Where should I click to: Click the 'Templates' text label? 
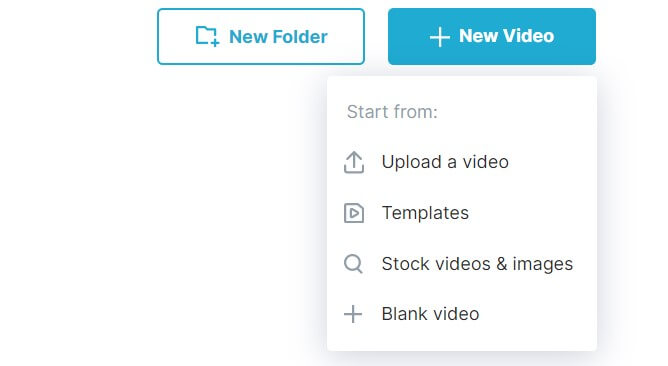[x=425, y=213]
